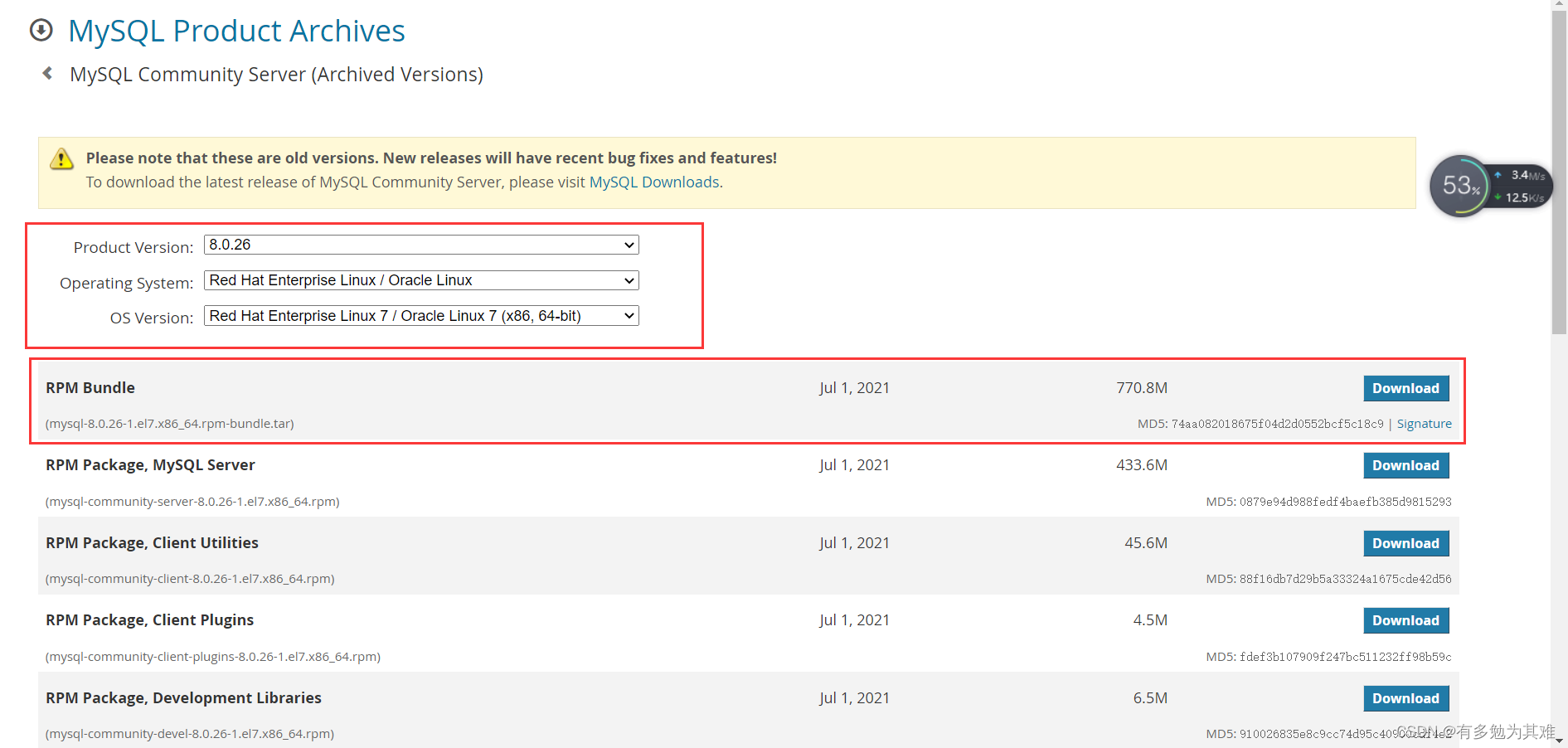1568x748 pixels.
Task: Click the 4.5M size value
Action: tap(1150, 619)
